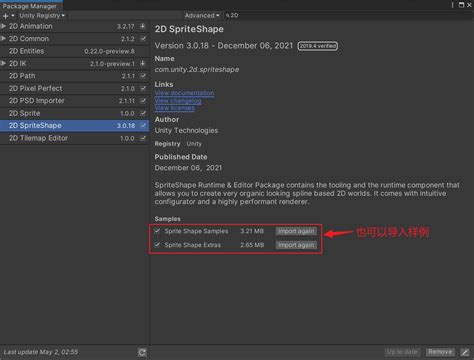Open the Unity Registry dropdown

click(x=42, y=16)
